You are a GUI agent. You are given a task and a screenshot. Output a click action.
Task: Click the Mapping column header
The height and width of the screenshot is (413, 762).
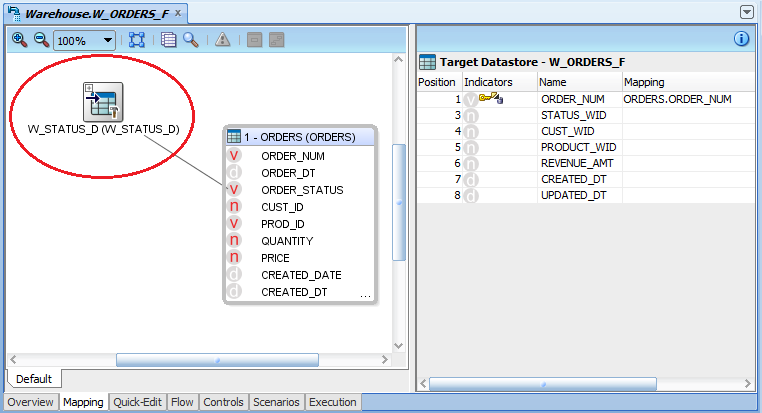point(689,82)
